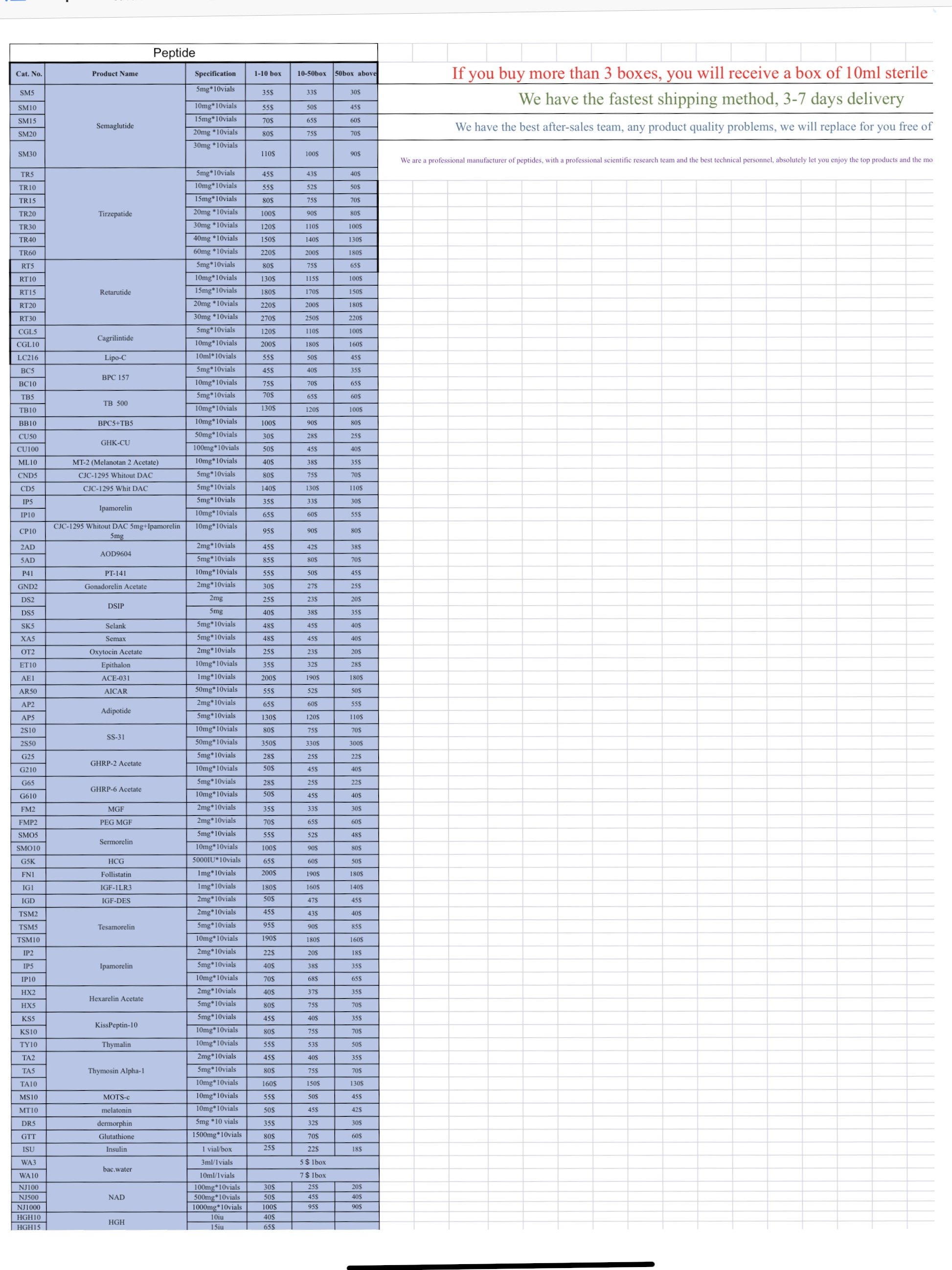The image size is (952, 1270).
Task: Select the "KissPeptin-10" product cell
Action: (116, 1025)
